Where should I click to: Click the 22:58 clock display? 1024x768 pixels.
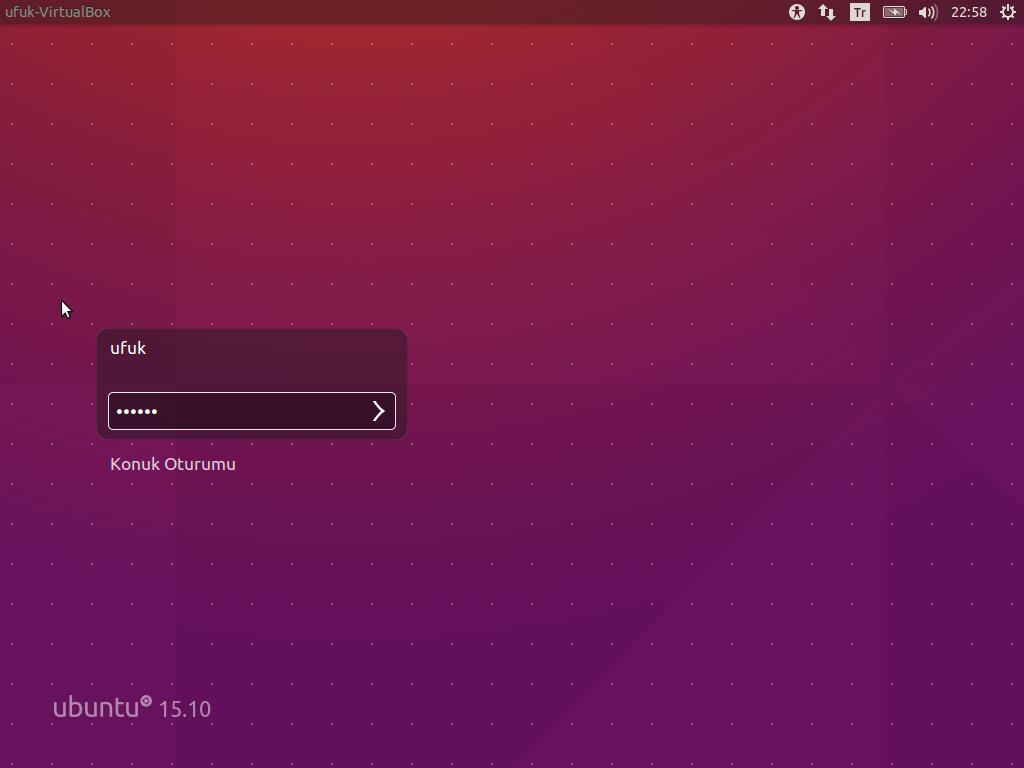pyautogui.click(x=968, y=12)
